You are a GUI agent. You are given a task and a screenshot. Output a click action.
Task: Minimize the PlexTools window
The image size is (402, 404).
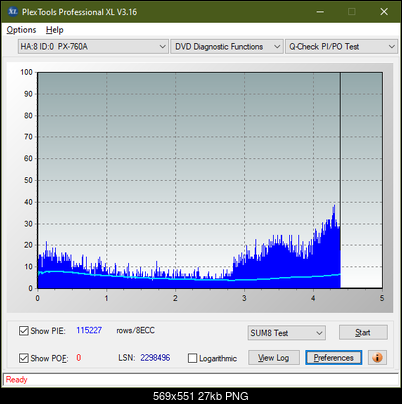pos(320,12)
